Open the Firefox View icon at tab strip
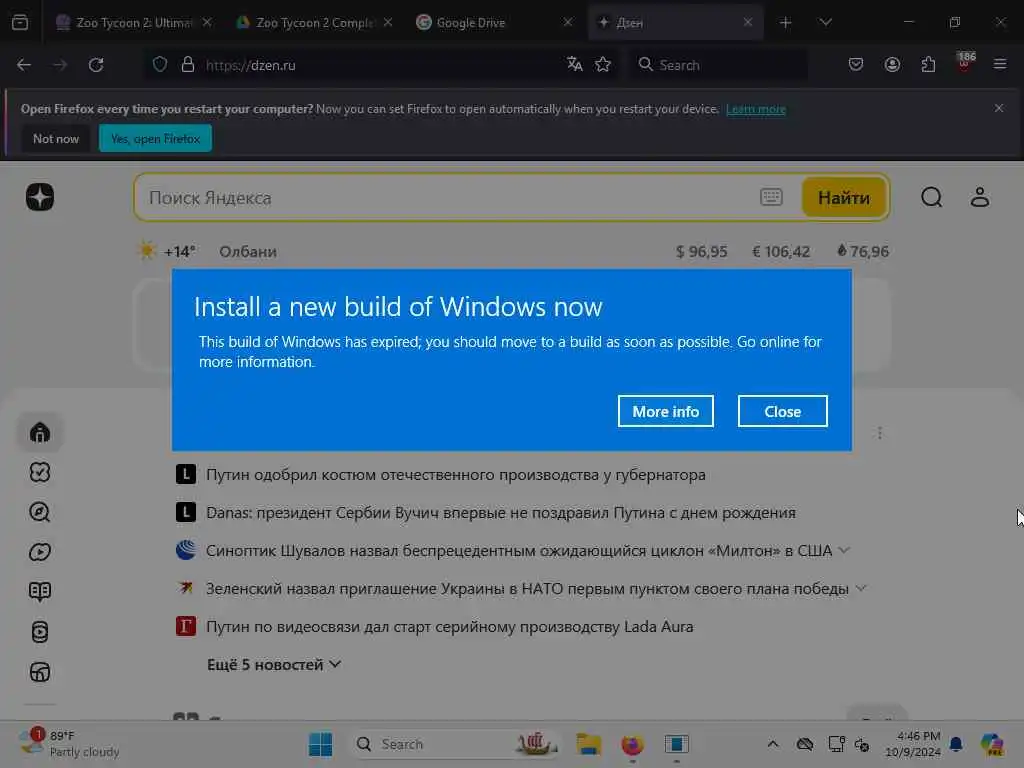This screenshot has width=1024, height=768. 20,22
